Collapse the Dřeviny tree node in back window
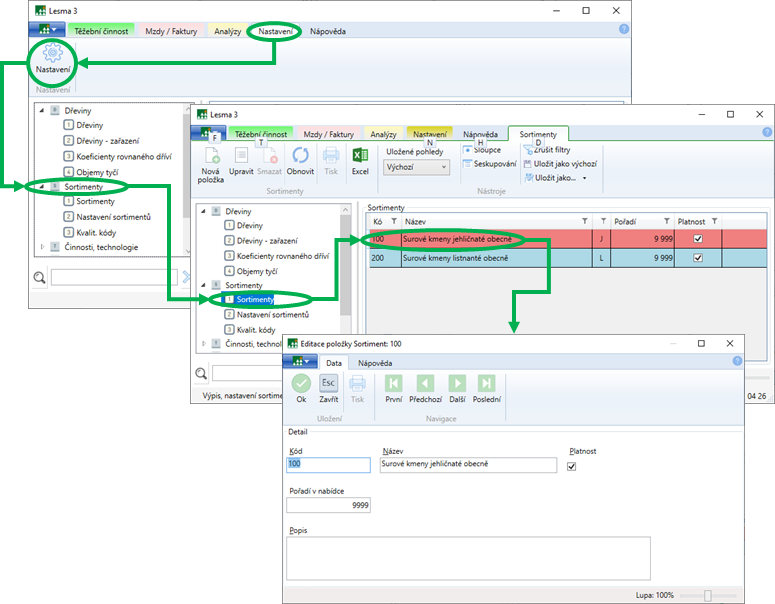Image resolution: width=775 pixels, height=604 pixels. coord(42,111)
